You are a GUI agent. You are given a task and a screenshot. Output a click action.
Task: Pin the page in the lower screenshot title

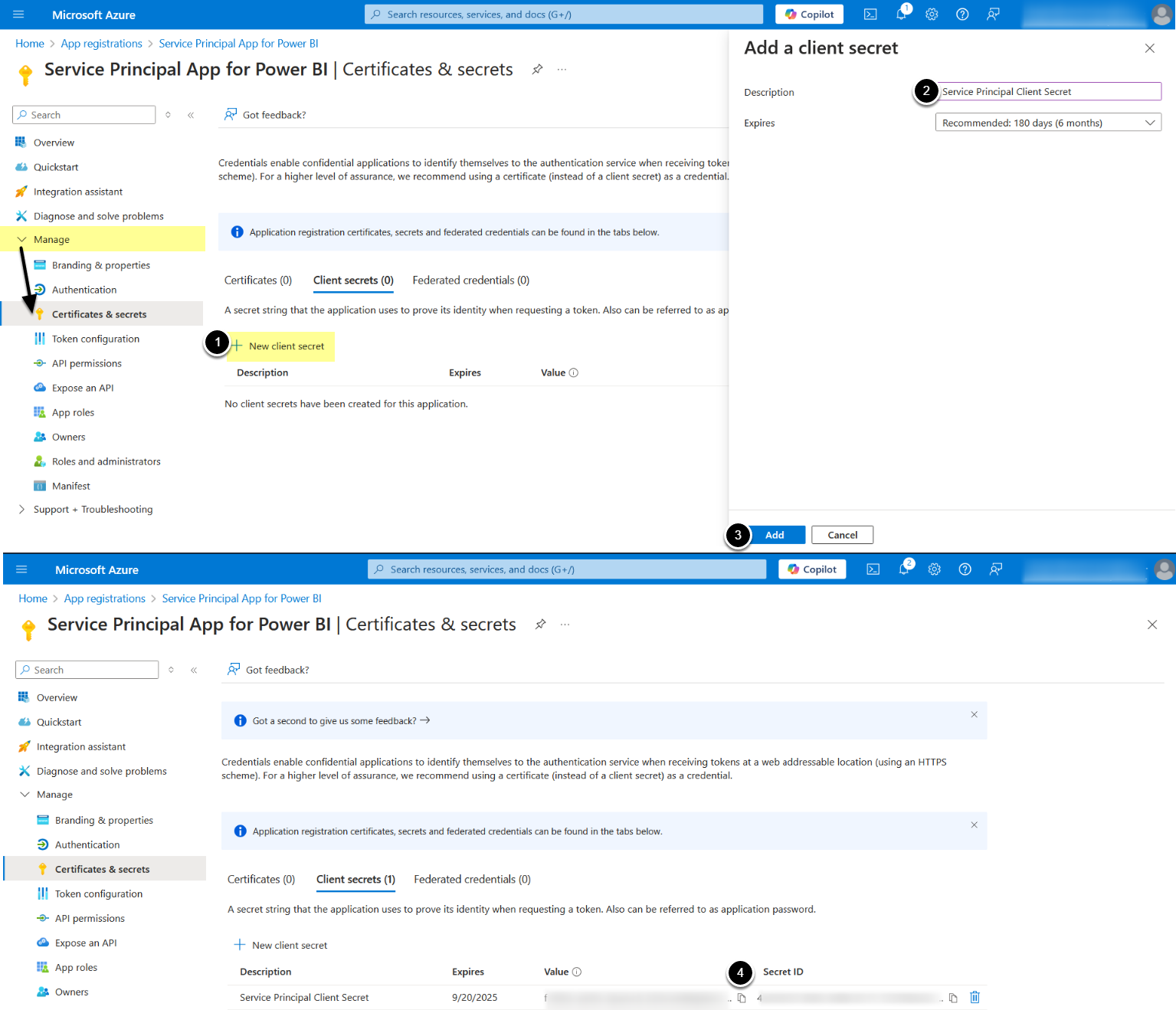tap(541, 625)
